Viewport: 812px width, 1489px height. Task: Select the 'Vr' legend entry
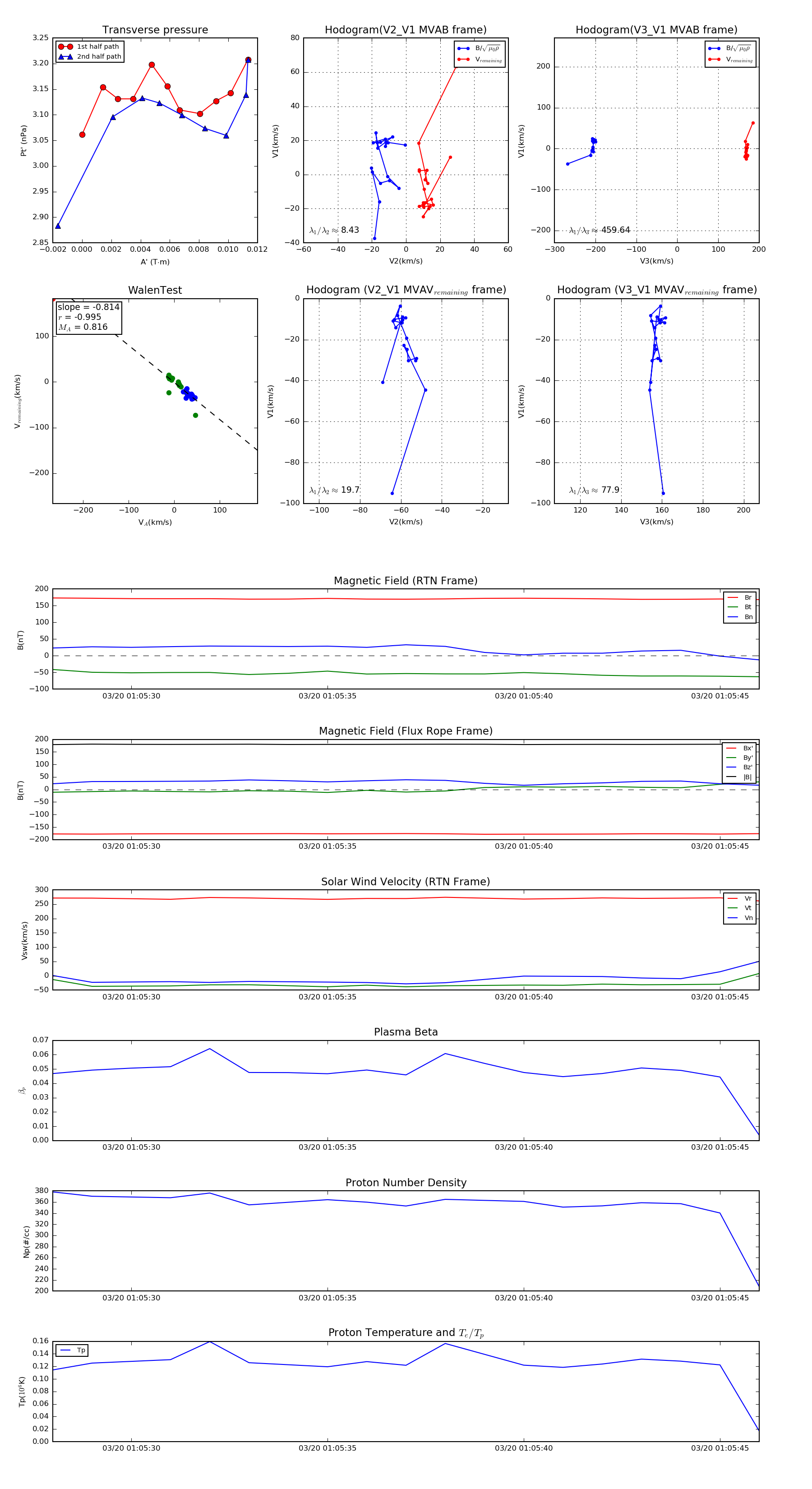point(740,898)
